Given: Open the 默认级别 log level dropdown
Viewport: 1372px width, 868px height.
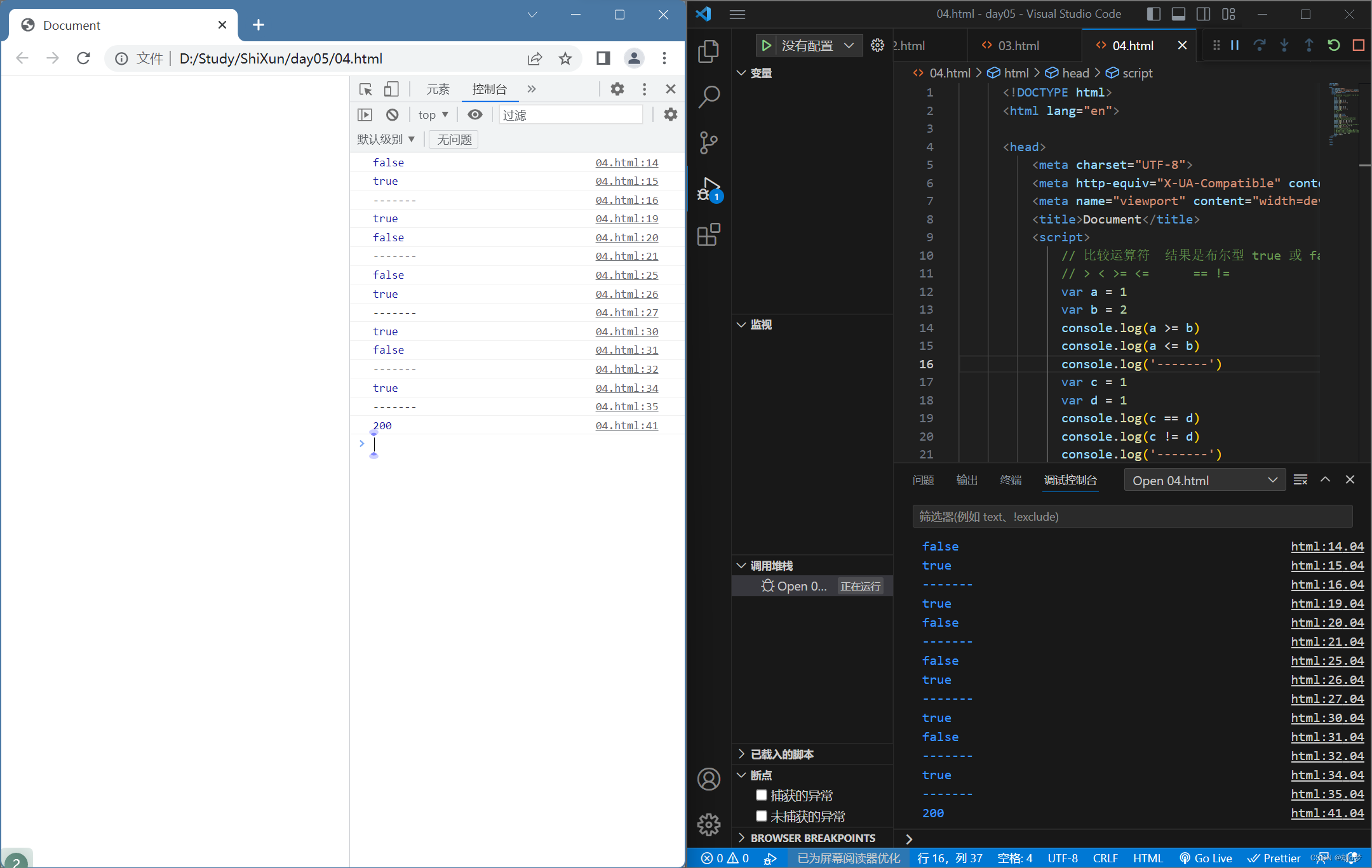Looking at the screenshot, I should point(386,139).
